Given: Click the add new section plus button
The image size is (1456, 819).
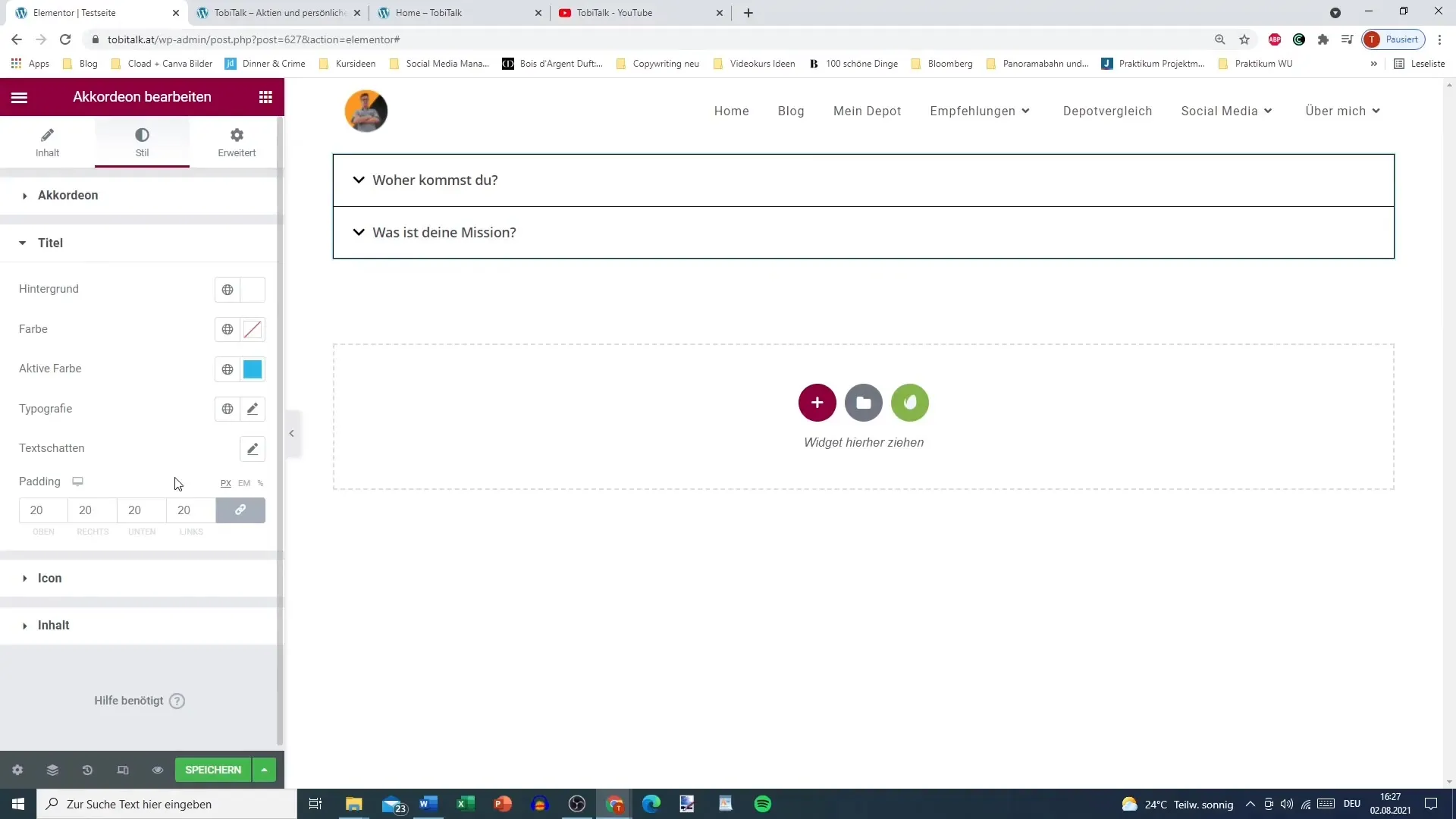Looking at the screenshot, I should coord(817,403).
